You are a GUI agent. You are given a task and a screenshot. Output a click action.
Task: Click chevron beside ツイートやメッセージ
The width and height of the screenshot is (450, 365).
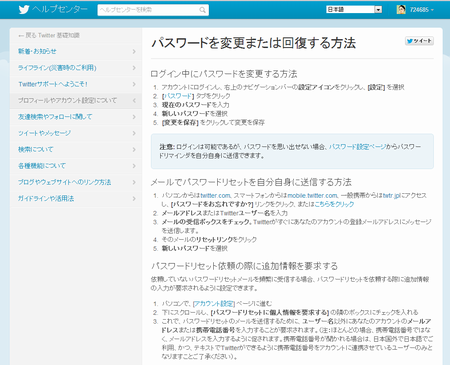(134, 133)
